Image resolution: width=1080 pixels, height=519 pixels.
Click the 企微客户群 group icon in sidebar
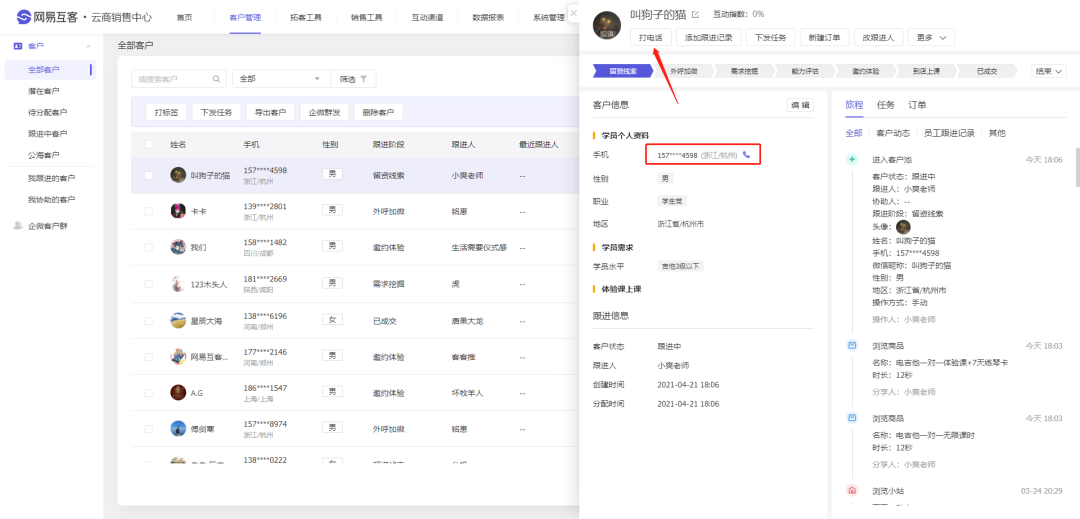click(17, 226)
